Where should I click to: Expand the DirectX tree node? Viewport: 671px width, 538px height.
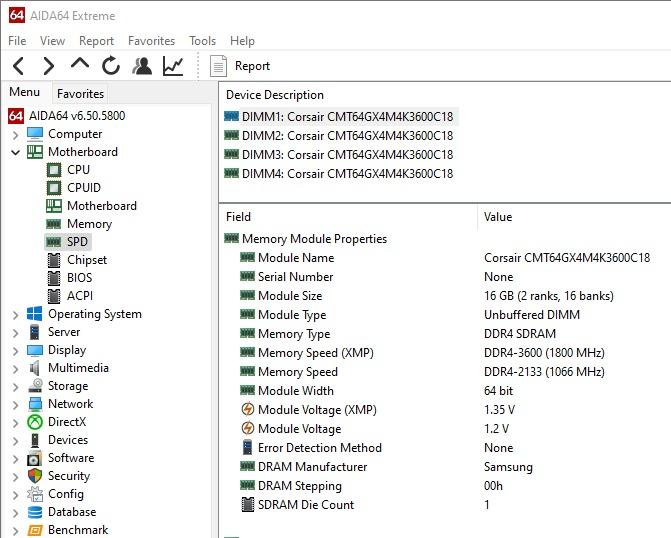(15, 423)
